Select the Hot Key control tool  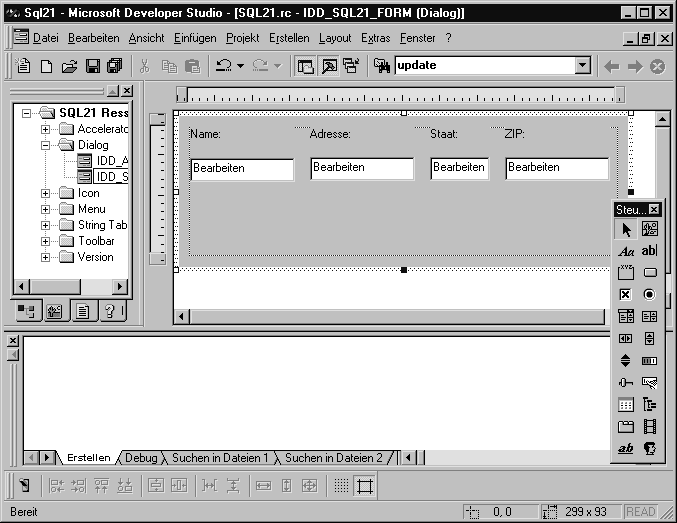pyautogui.click(x=649, y=383)
